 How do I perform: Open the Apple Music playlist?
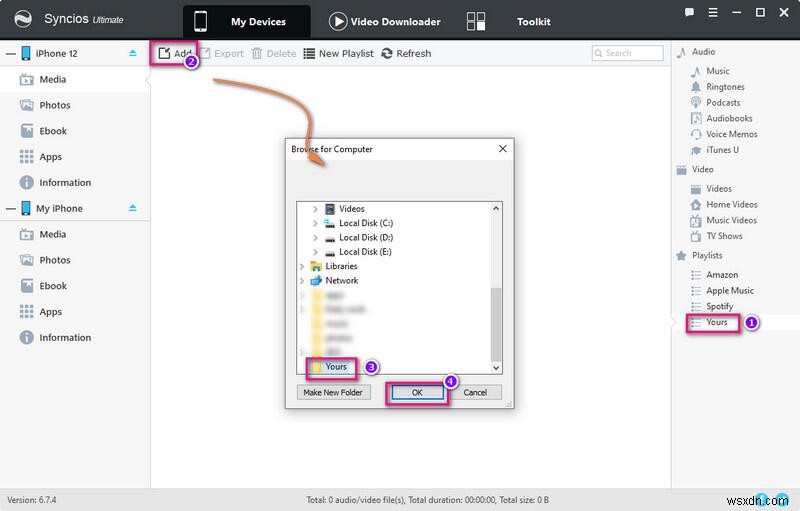(729, 291)
